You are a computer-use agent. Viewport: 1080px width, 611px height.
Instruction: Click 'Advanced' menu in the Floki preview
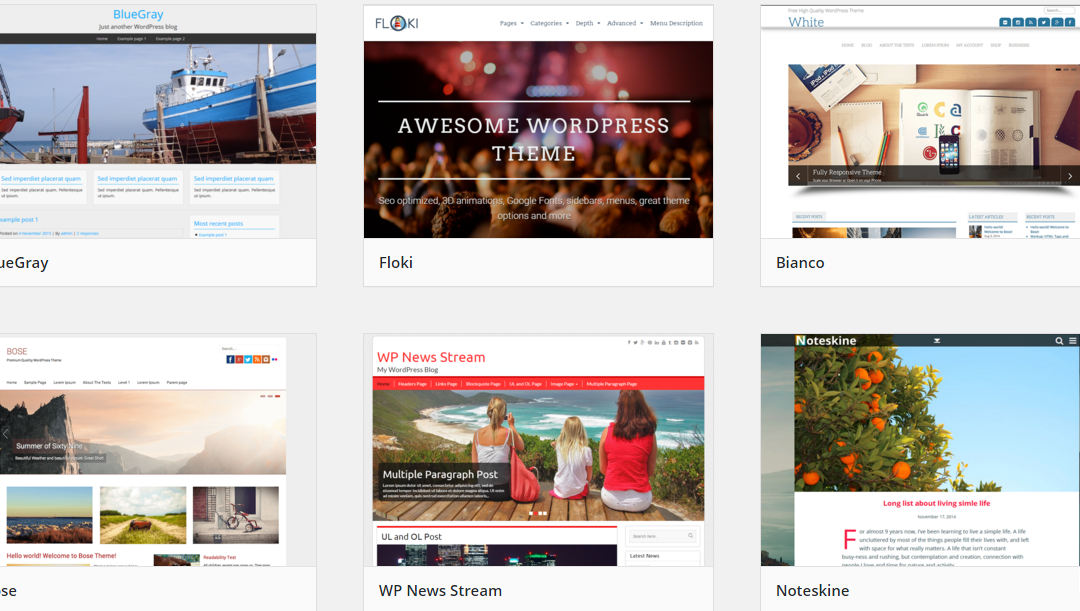tap(625, 23)
